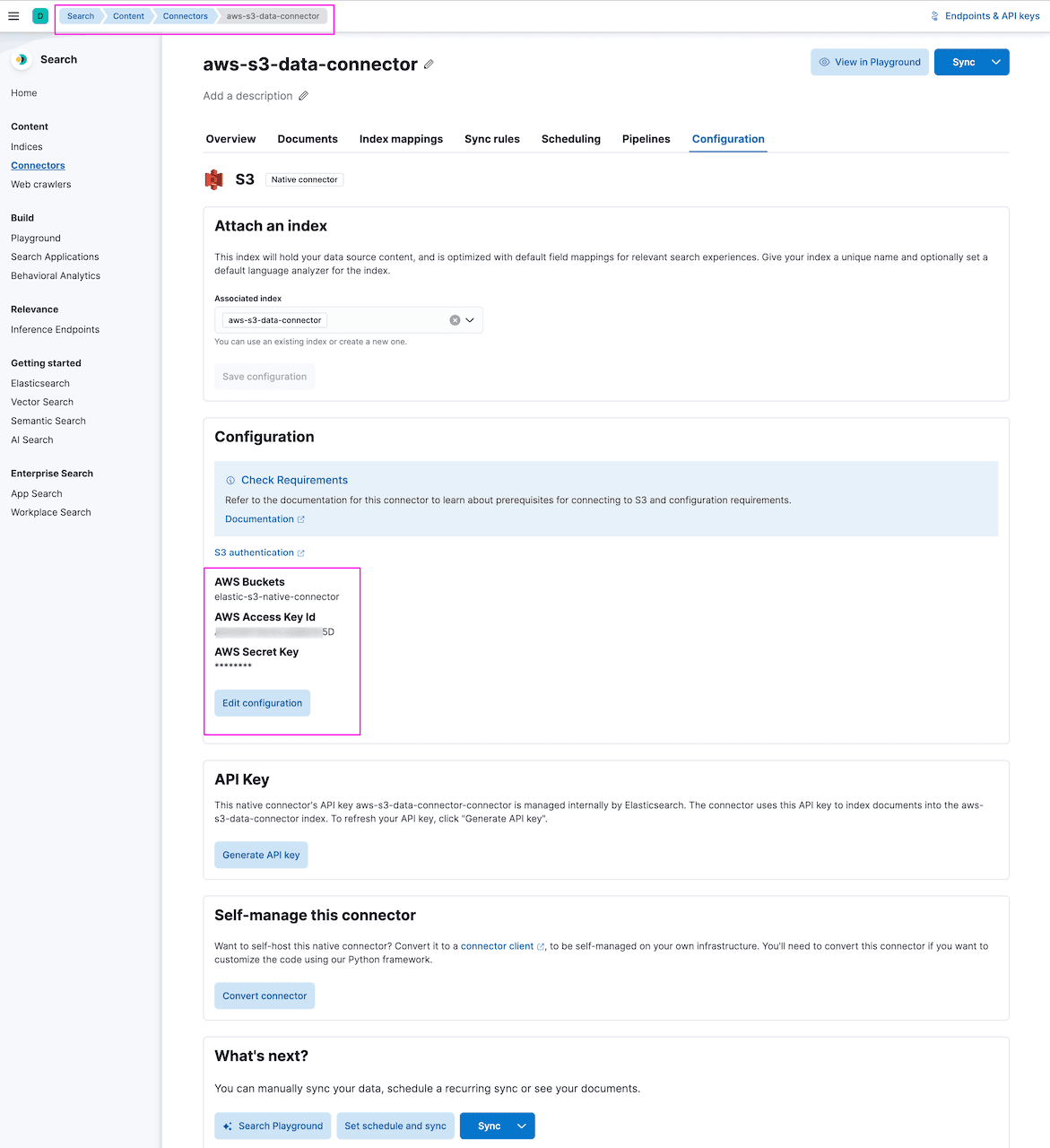Click the edit description pencil icon

click(304, 96)
